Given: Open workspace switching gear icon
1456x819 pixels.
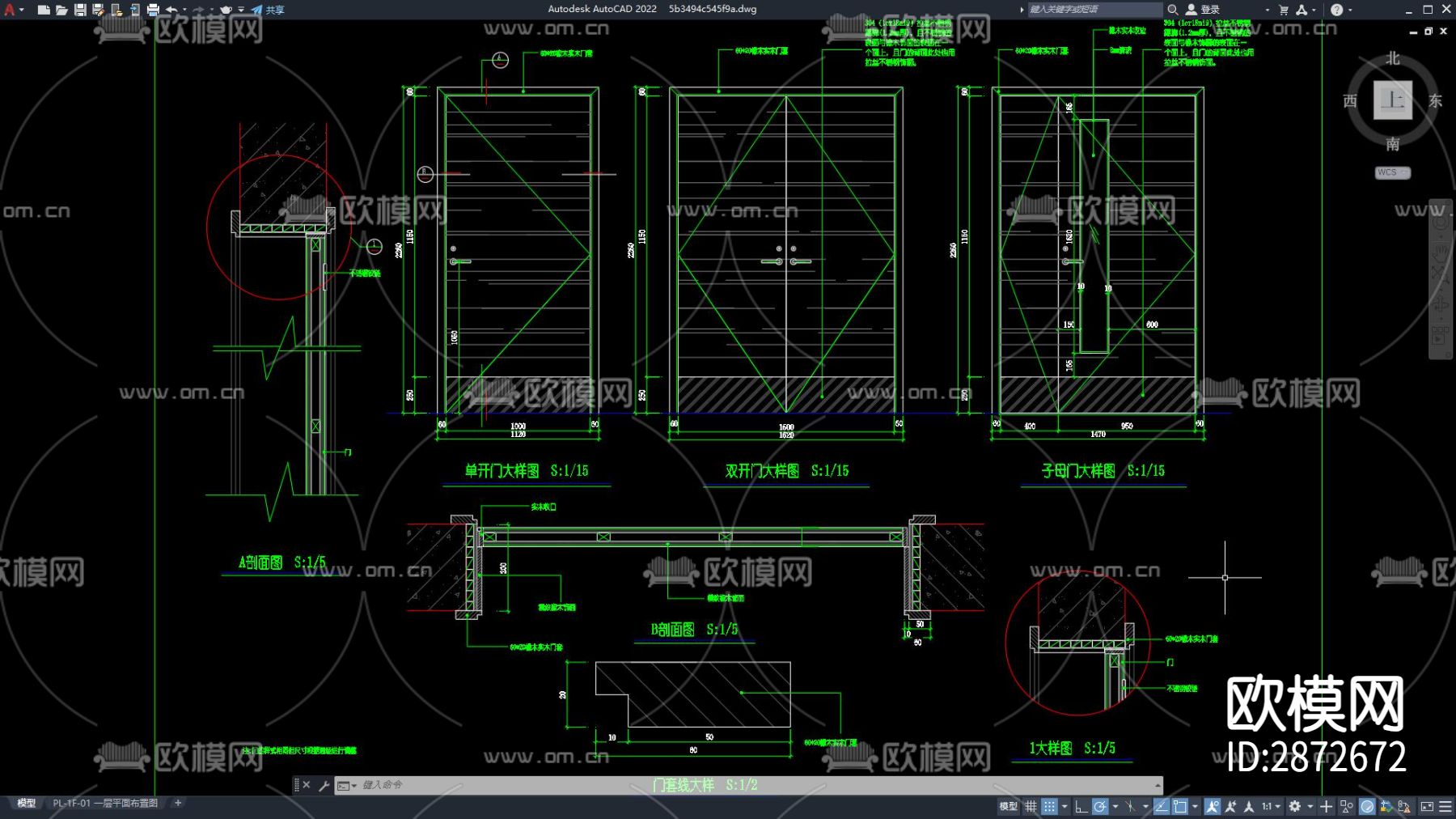Looking at the screenshot, I should click(x=1295, y=807).
